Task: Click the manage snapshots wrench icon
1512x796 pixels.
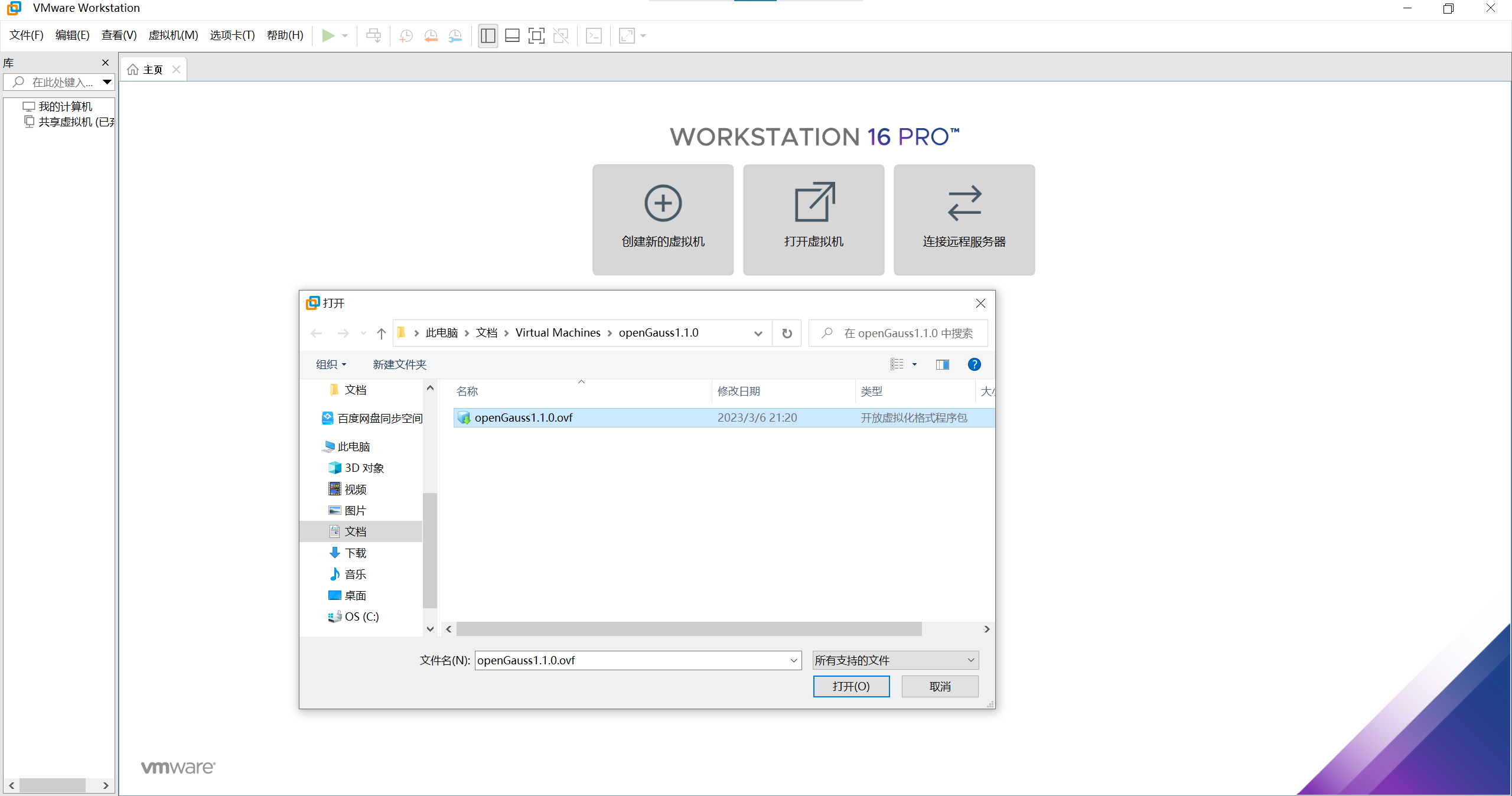Action: (x=455, y=35)
